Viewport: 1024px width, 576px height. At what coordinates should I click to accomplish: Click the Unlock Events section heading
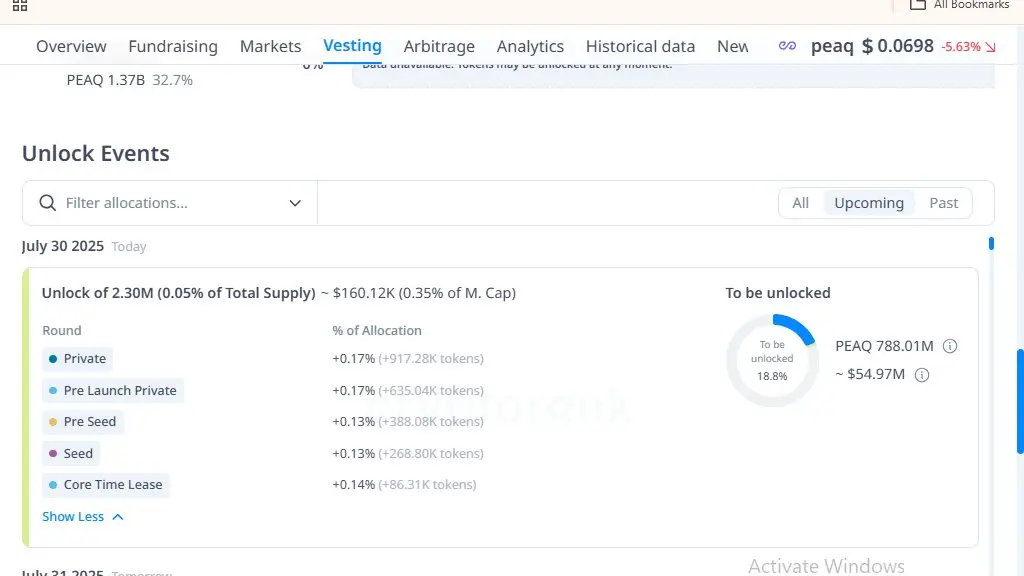[96, 153]
